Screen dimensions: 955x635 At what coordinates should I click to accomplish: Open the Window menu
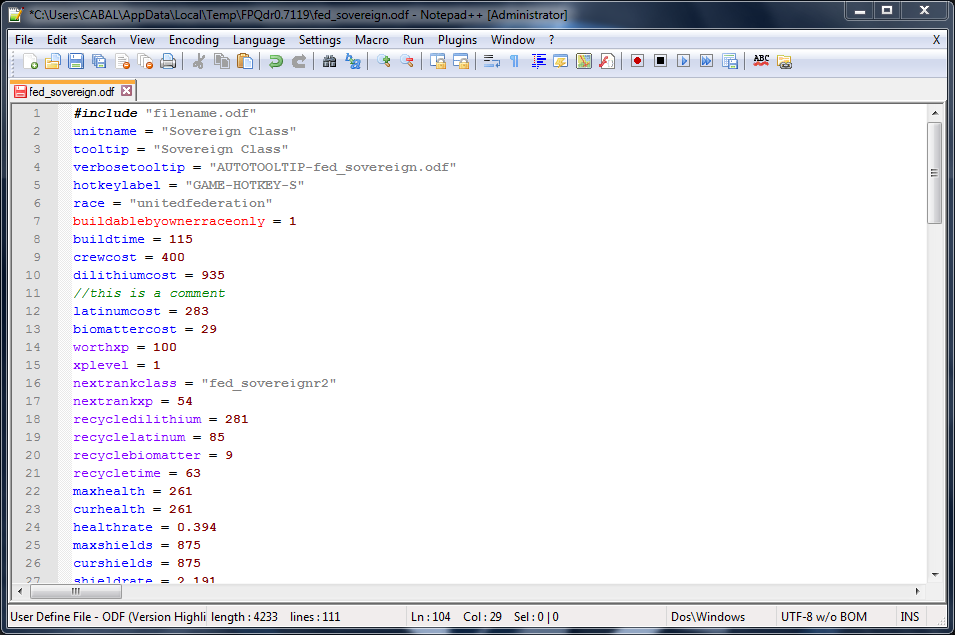coord(513,40)
